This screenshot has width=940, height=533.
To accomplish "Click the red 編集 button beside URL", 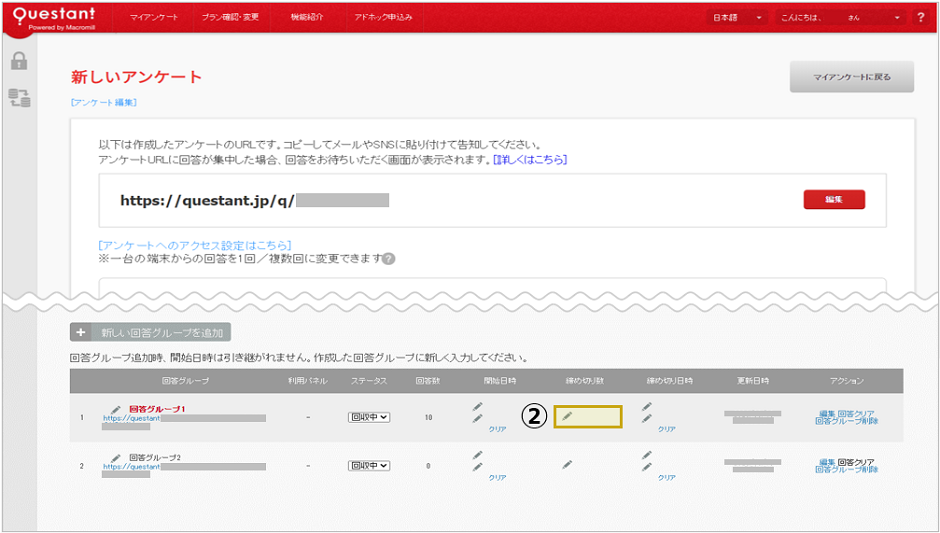I will coord(834,200).
